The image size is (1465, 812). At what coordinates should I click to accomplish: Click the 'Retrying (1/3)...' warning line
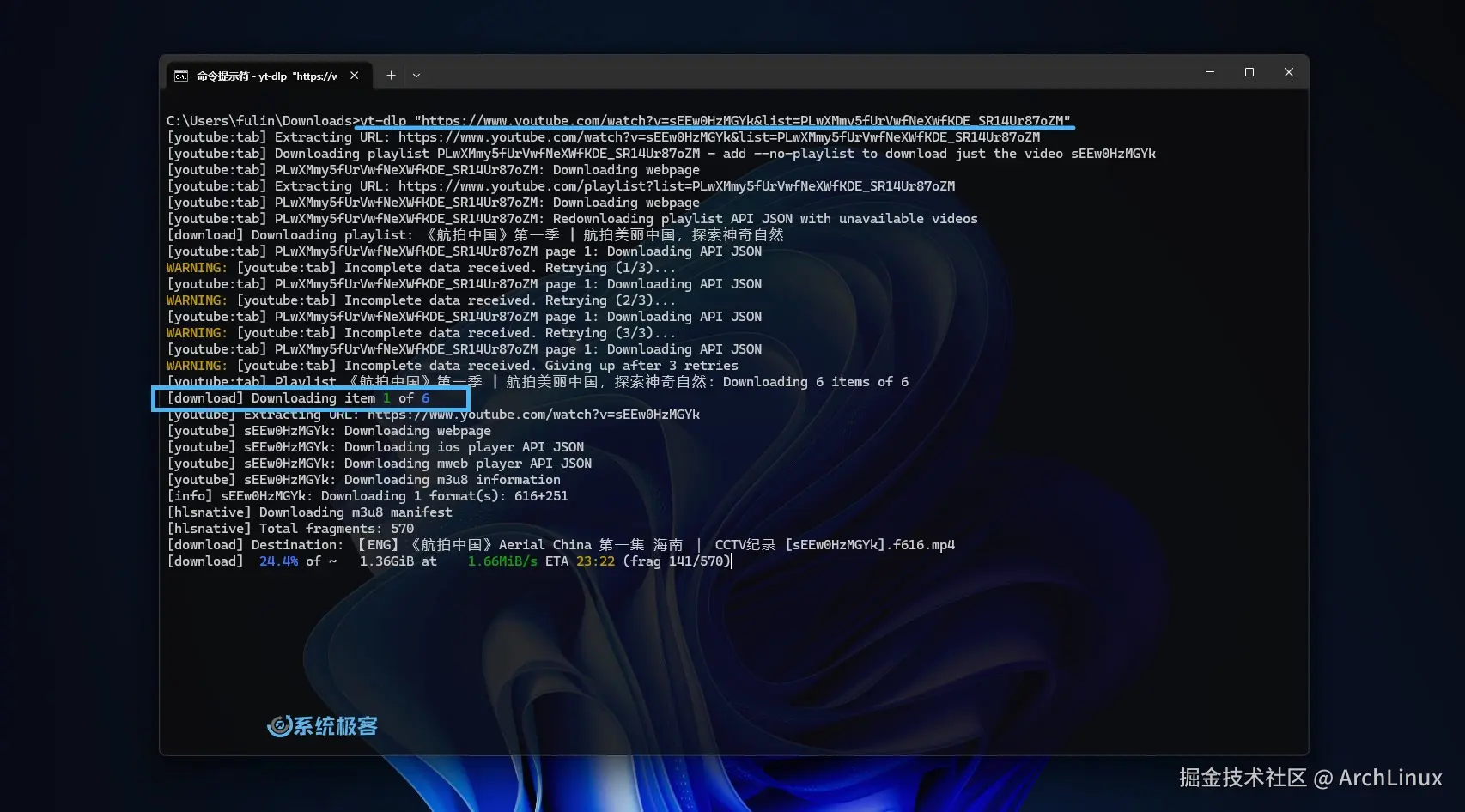pos(421,268)
